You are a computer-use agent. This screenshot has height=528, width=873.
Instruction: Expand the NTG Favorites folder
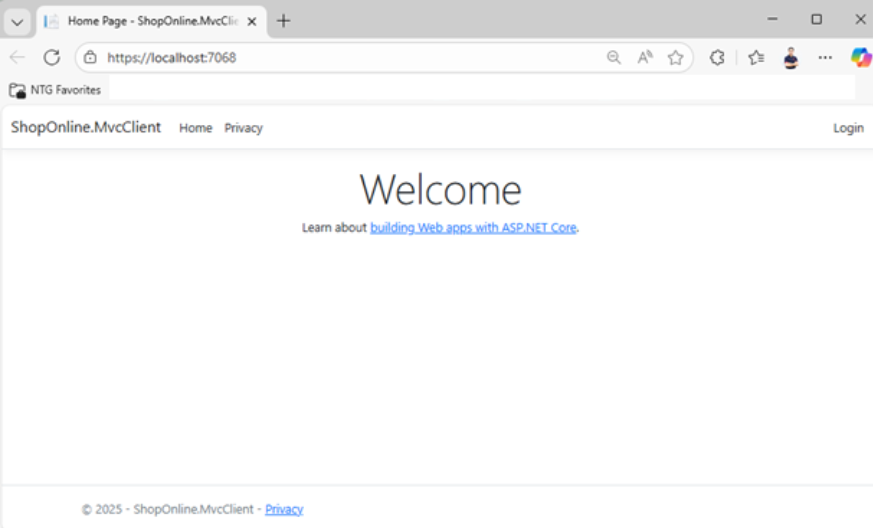(x=55, y=90)
